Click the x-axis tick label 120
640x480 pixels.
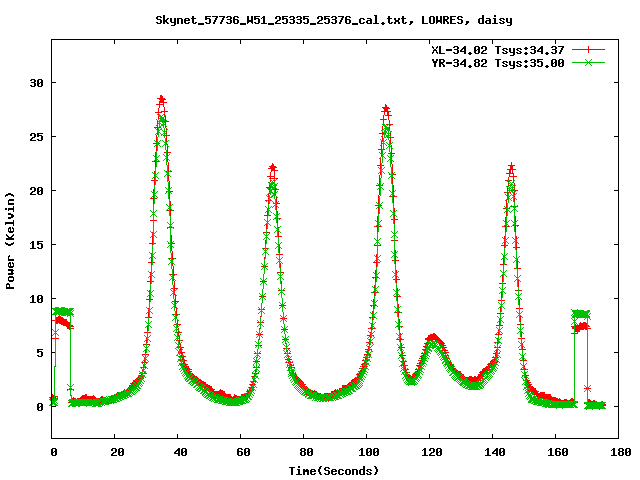point(431,452)
